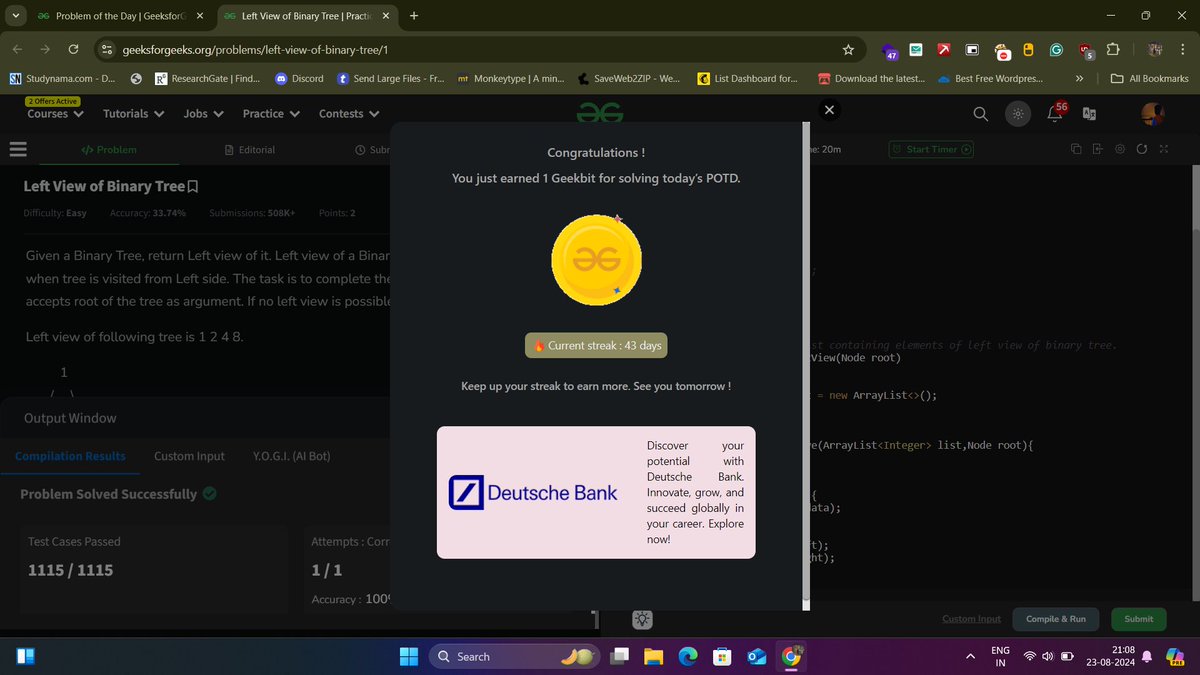Click the Grammarly extension icon
Viewport: 1200px width, 675px height.
1056,50
